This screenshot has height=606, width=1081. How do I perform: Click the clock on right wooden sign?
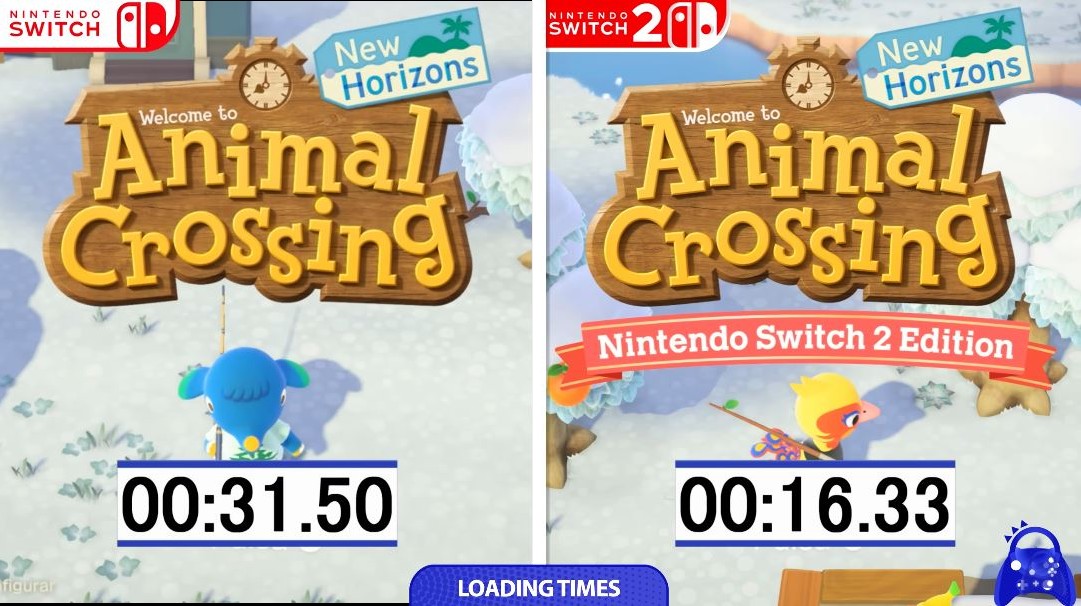(808, 85)
